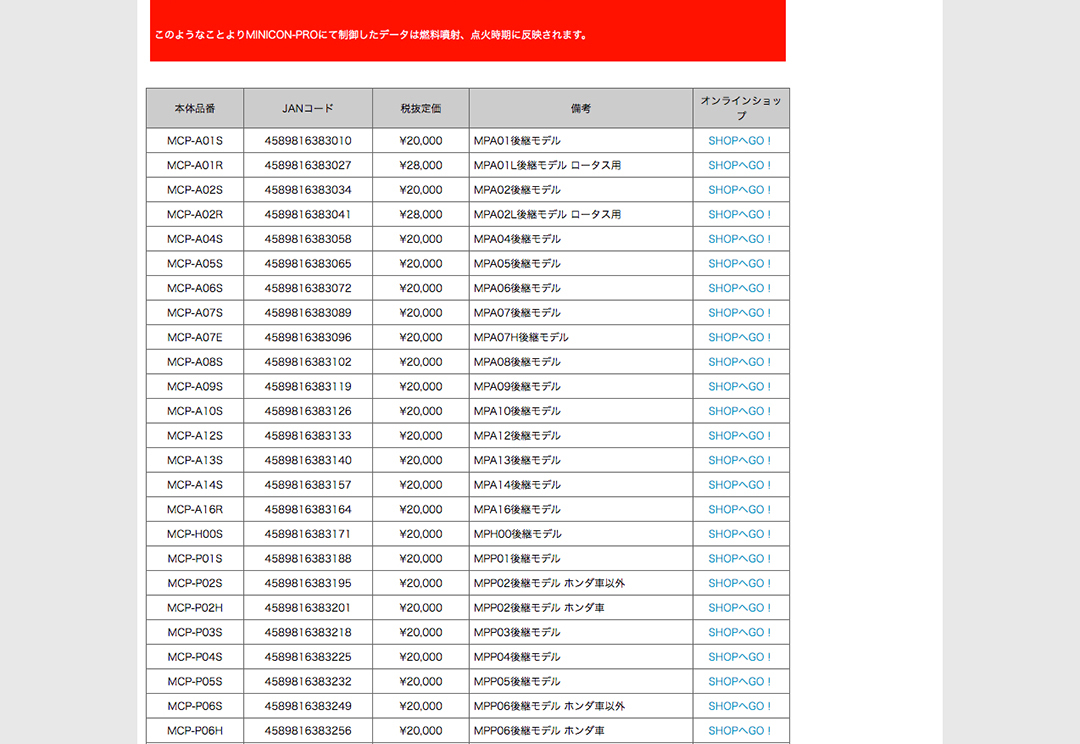Follow shop link in MCP-A07E row
This screenshot has width=1080, height=744.
point(740,338)
